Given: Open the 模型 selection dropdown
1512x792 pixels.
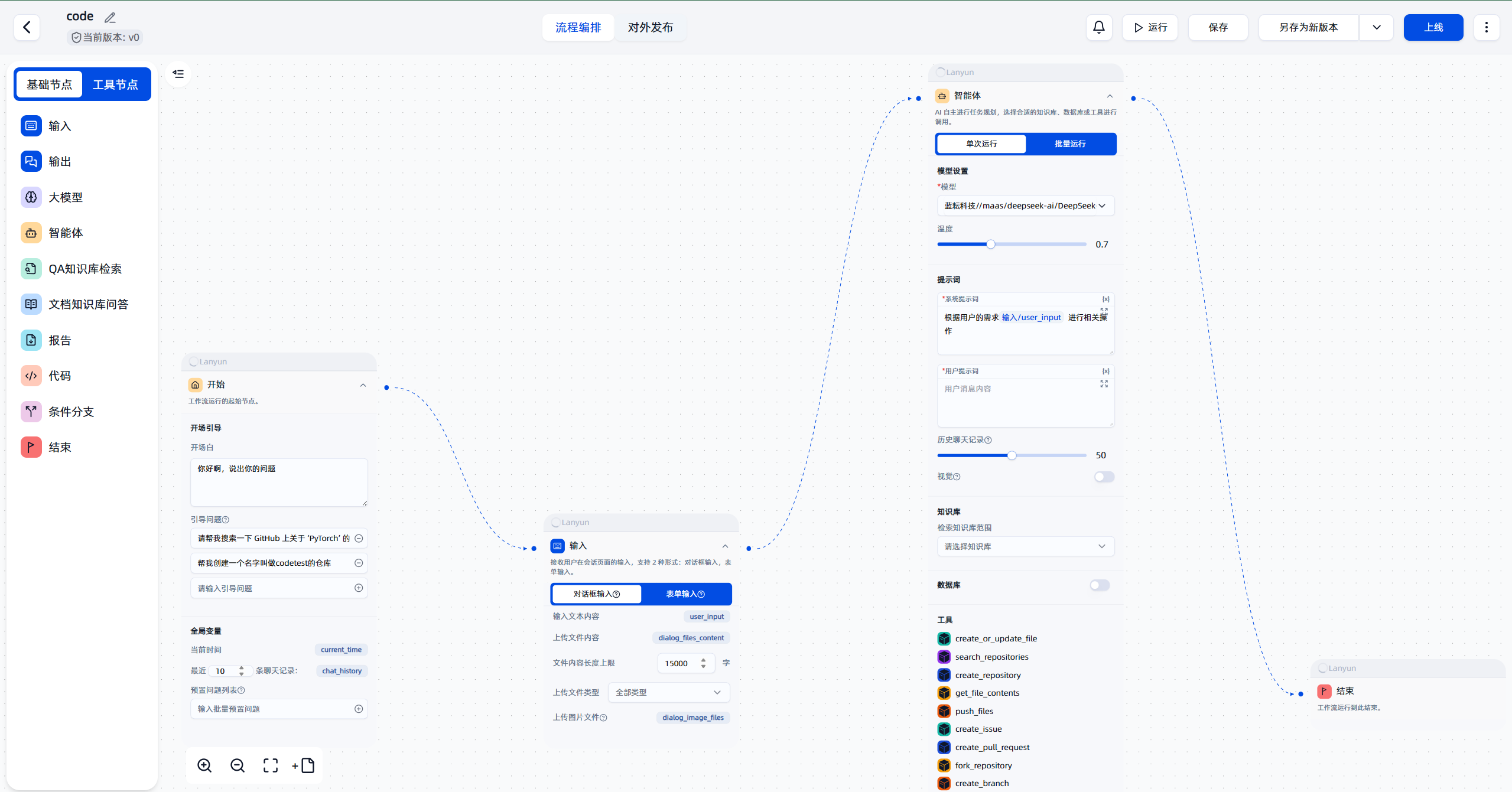Looking at the screenshot, I should tap(1025, 206).
